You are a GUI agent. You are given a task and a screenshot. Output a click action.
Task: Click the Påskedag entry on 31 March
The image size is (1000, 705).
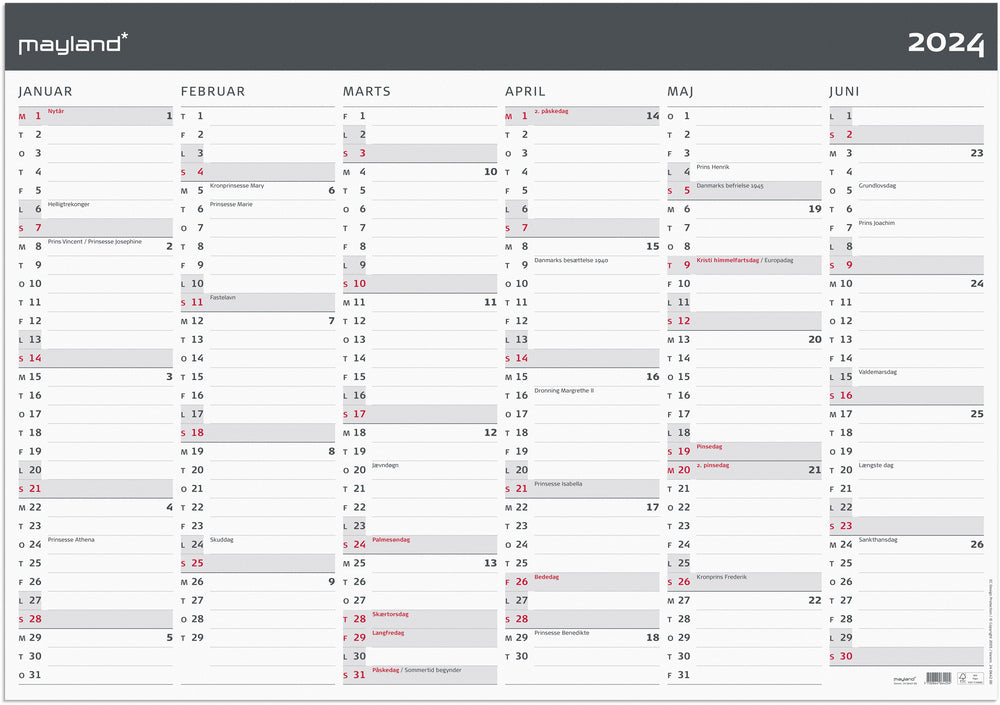[386, 670]
